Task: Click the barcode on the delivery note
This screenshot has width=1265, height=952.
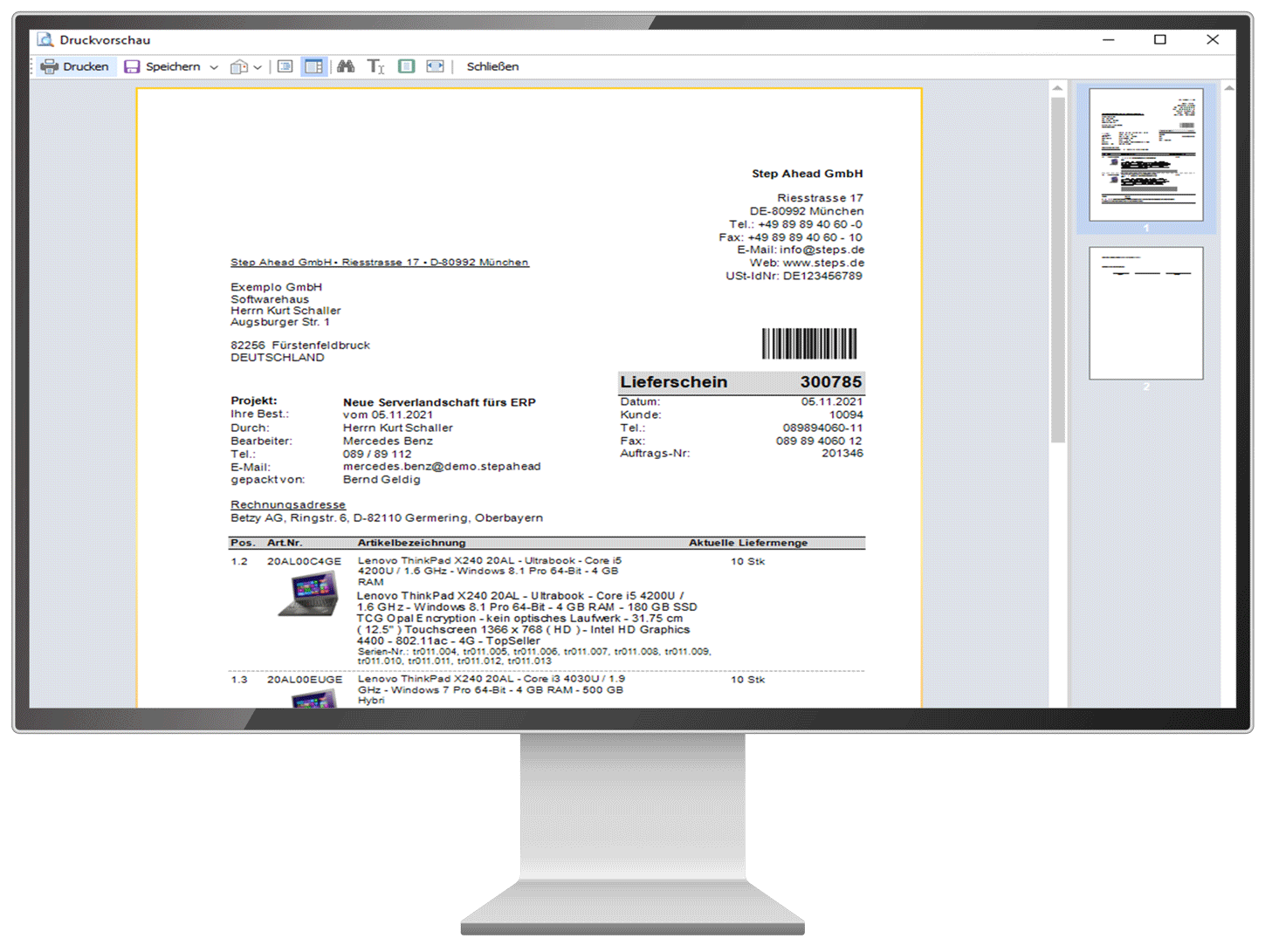Action: coord(808,343)
